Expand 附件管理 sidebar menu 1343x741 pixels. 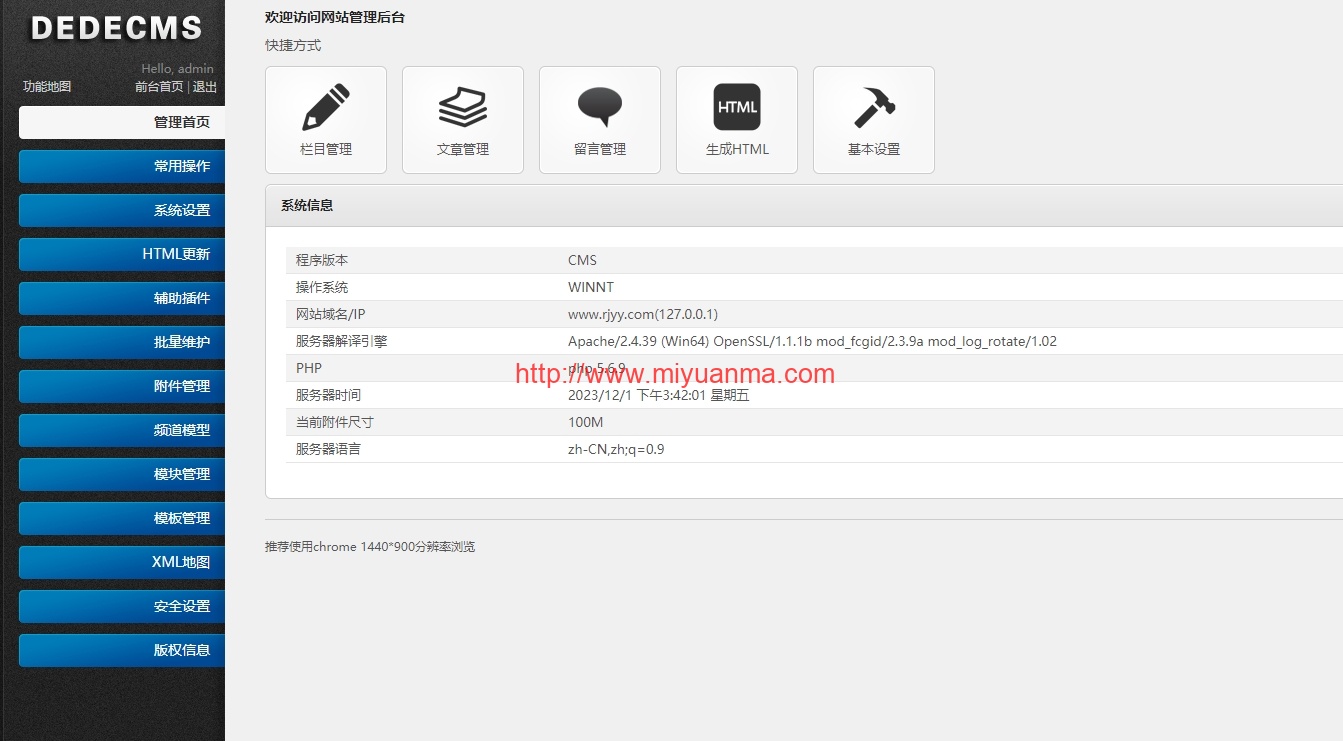click(122, 386)
